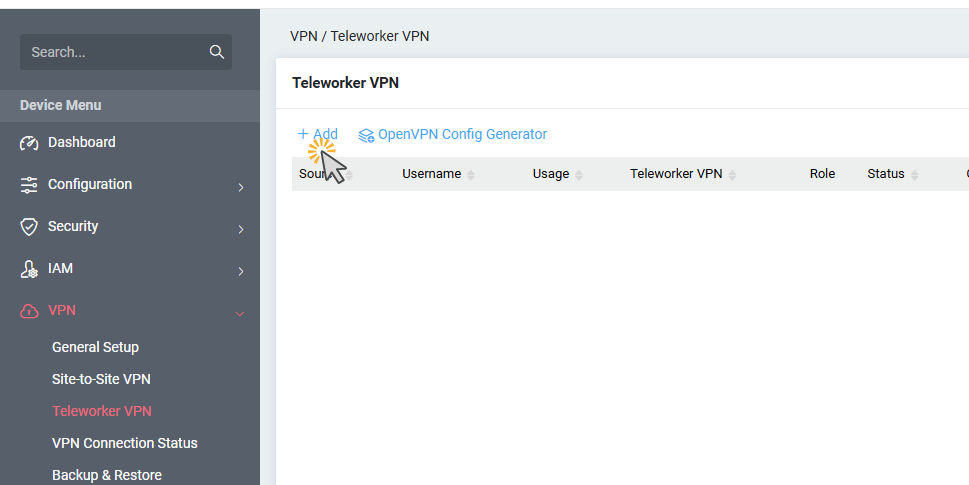969x485 pixels.
Task: Add a new Teleworker VPN entry
Action: point(318,134)
